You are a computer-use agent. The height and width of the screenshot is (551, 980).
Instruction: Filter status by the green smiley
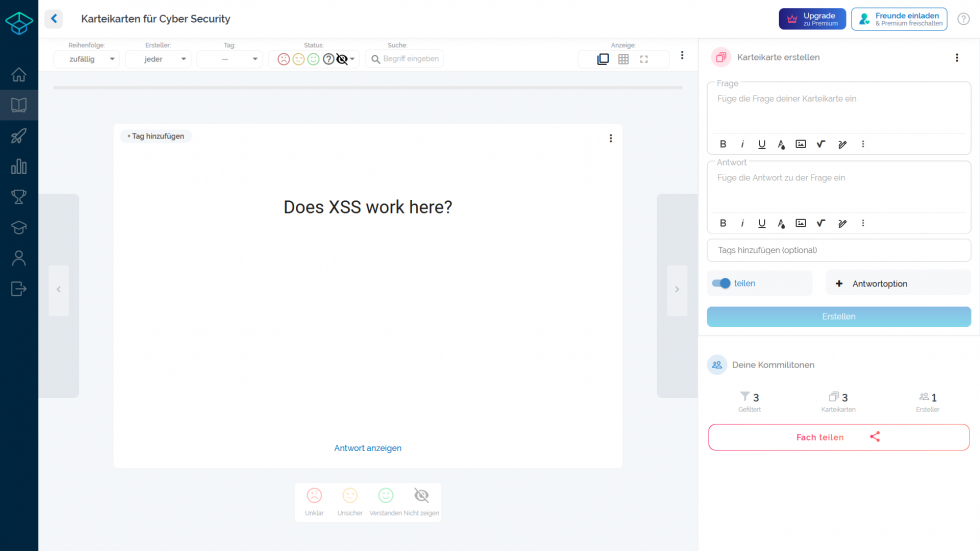point(313,60)
